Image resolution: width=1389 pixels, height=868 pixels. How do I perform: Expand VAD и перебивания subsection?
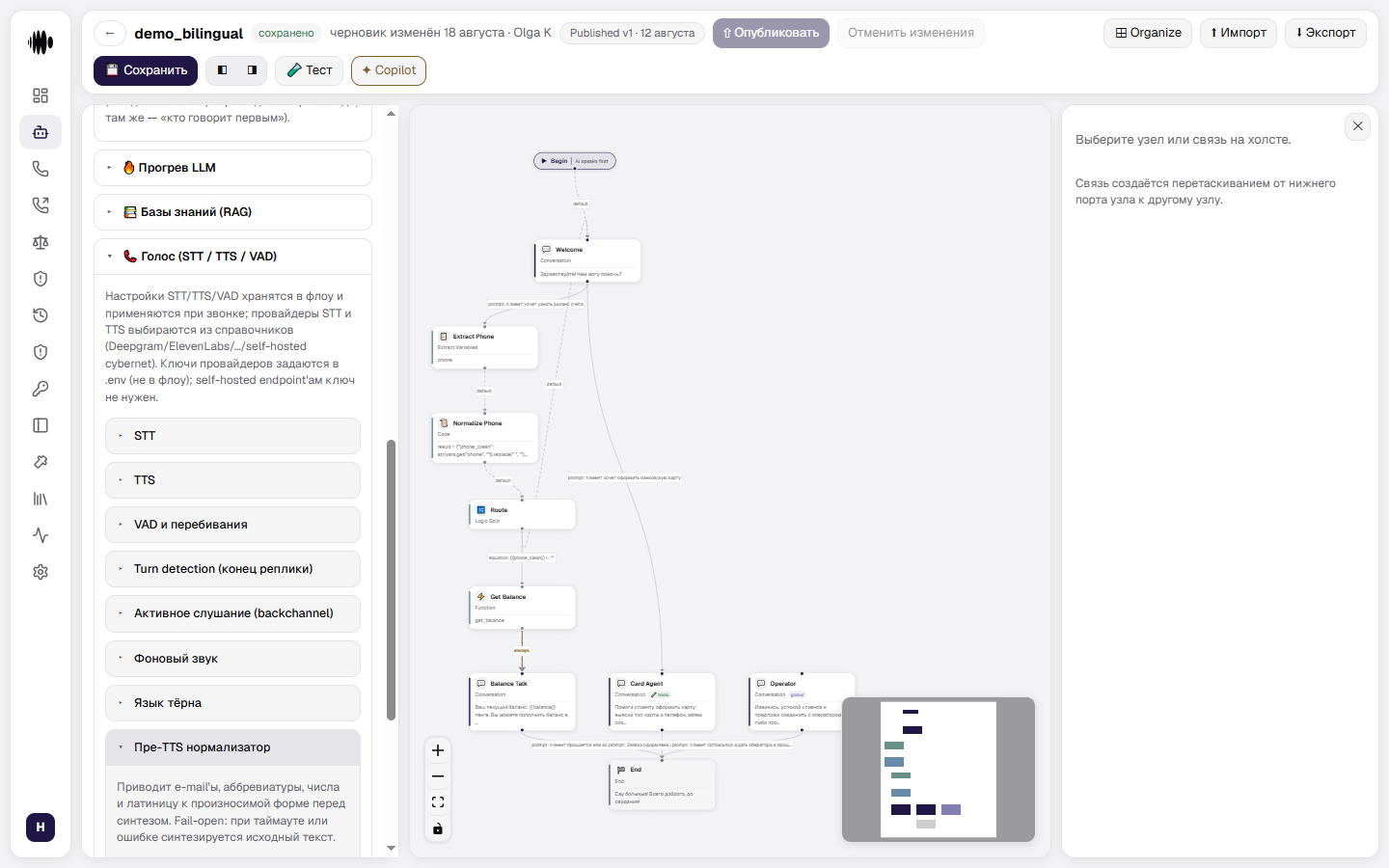point(232,525)
